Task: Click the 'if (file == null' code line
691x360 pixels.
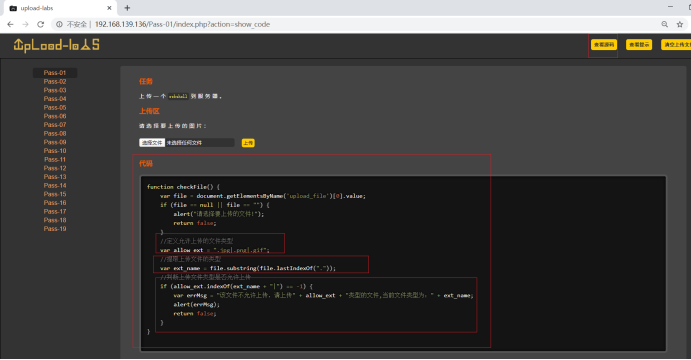Action: pos(215,205)
